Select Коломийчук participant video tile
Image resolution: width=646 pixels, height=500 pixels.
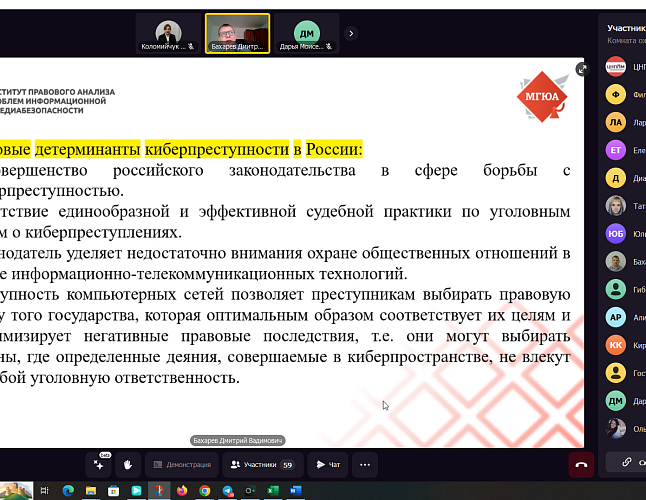click(167, 33)
